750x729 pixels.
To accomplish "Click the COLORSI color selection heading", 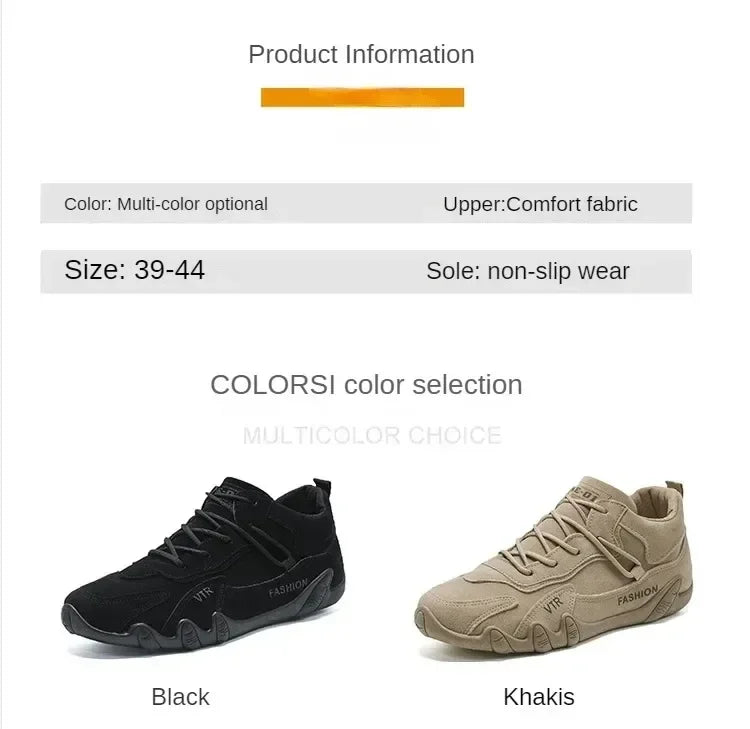I will coord(366,385).
